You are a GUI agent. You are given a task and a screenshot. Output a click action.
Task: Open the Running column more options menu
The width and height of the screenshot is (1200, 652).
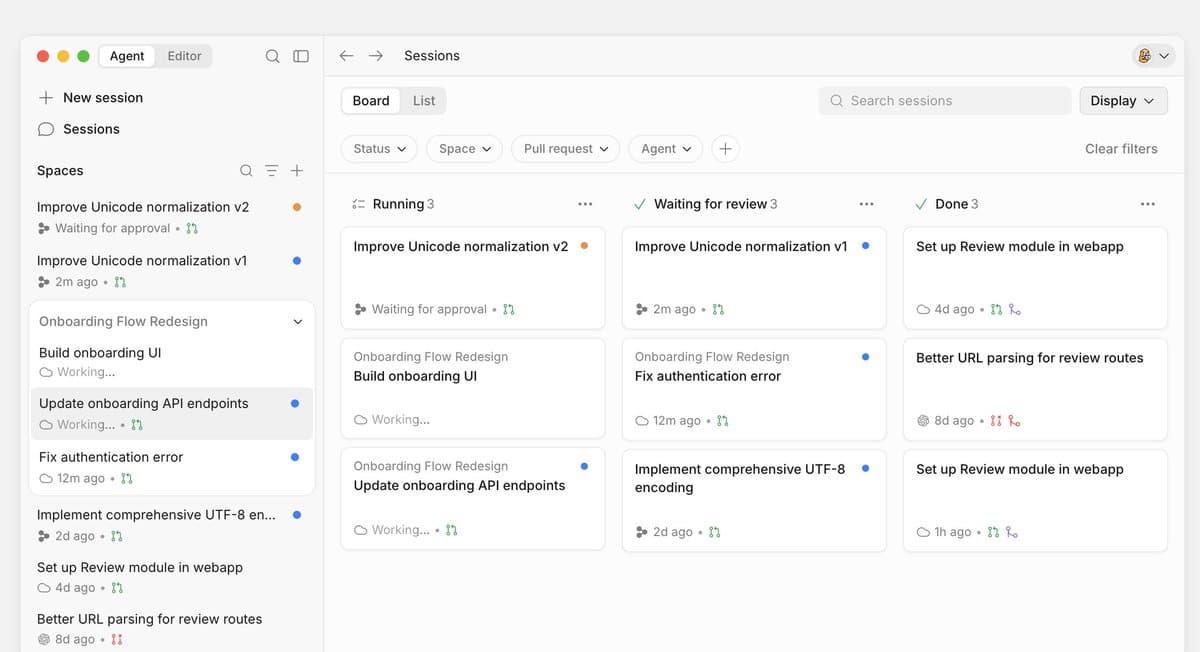[585, 204]
